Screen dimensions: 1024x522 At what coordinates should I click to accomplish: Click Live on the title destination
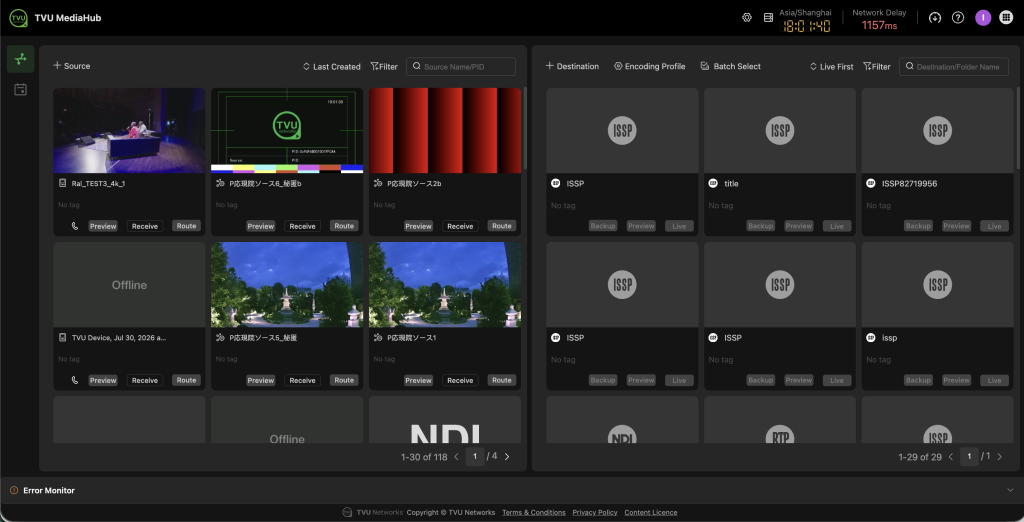point(837,226)
